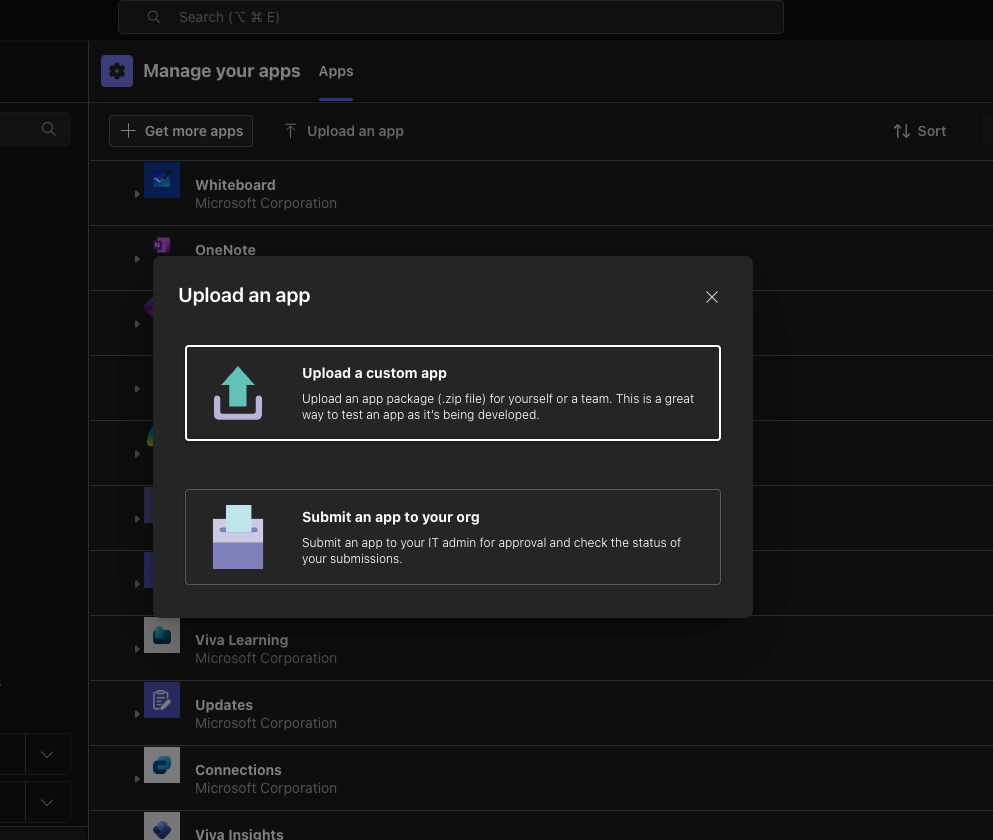Click Microsoft Corporation under Whiteboard
The width and height of the screenshot is (993, 840).
tap(266, 203)
